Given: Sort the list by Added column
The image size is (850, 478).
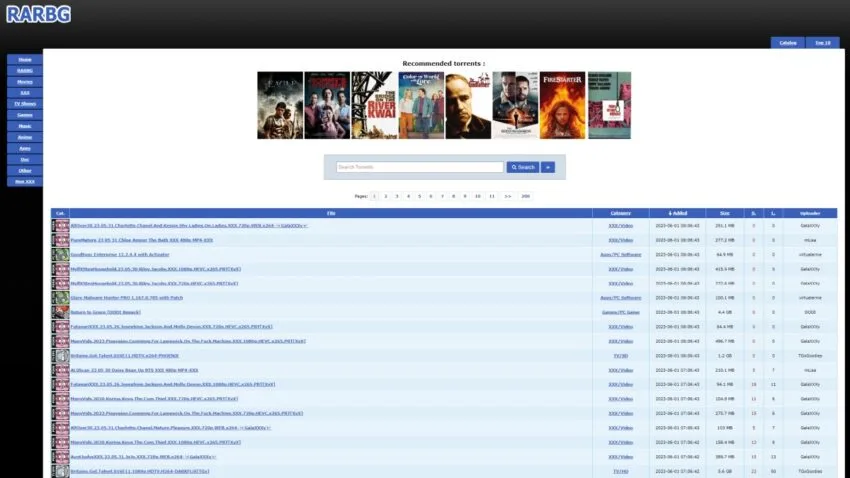Looking at the screenshot, I should 679,213.
